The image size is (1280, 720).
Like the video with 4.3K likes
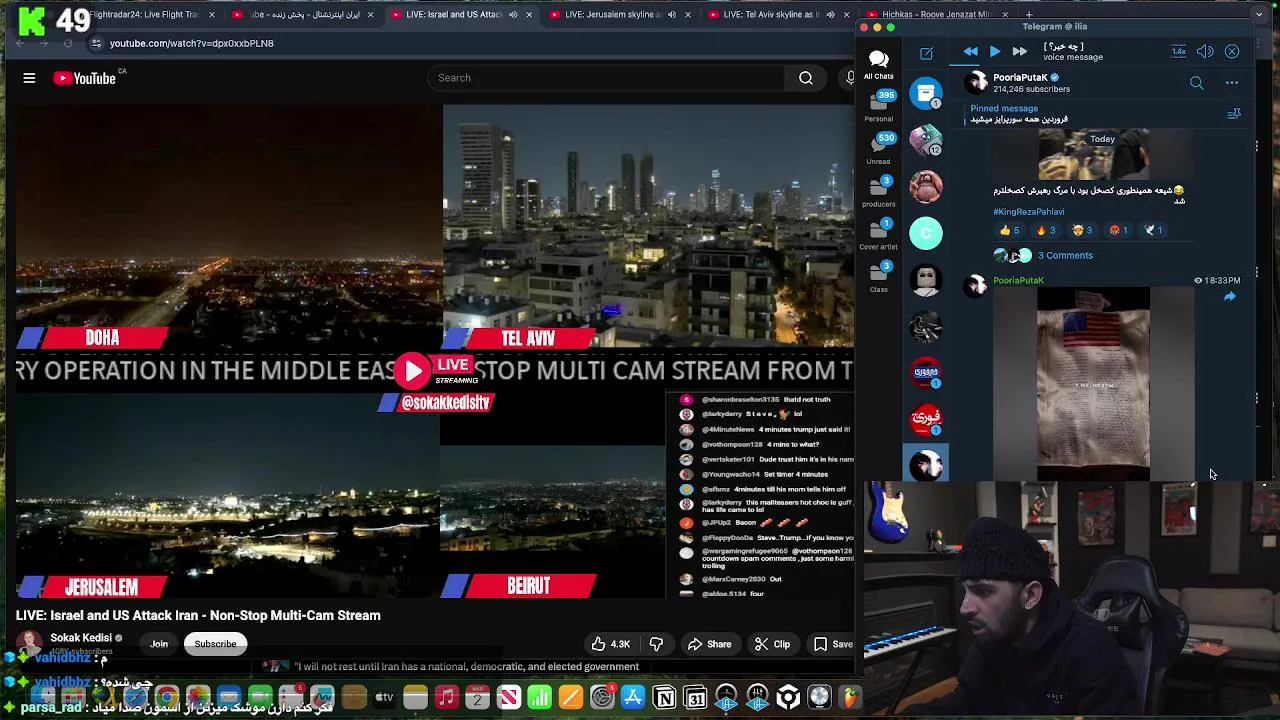coord(611,644)
